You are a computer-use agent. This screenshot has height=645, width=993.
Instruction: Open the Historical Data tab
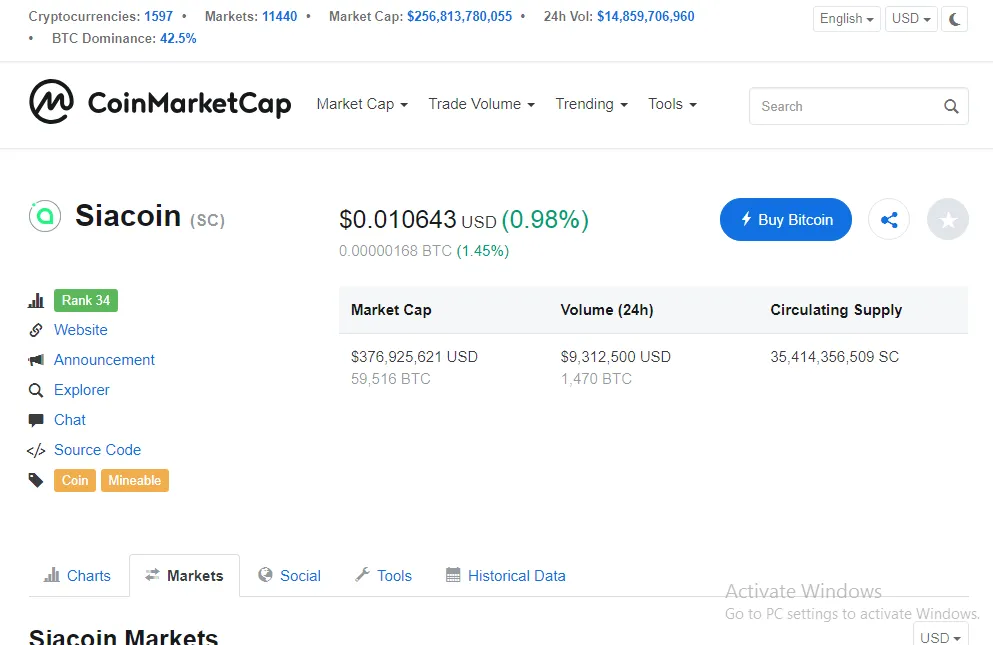506,575
